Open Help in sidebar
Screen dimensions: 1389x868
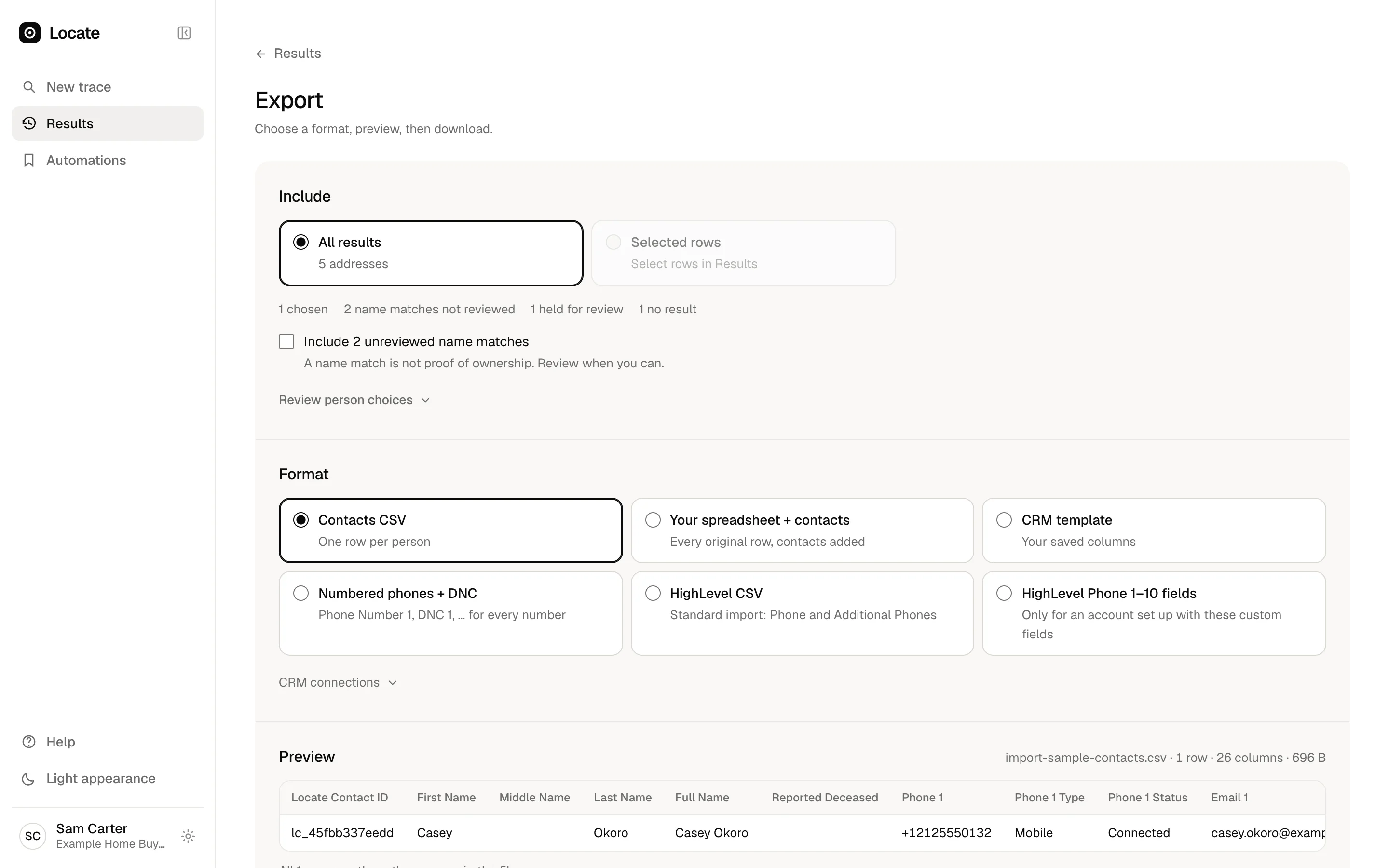point(108,742)
